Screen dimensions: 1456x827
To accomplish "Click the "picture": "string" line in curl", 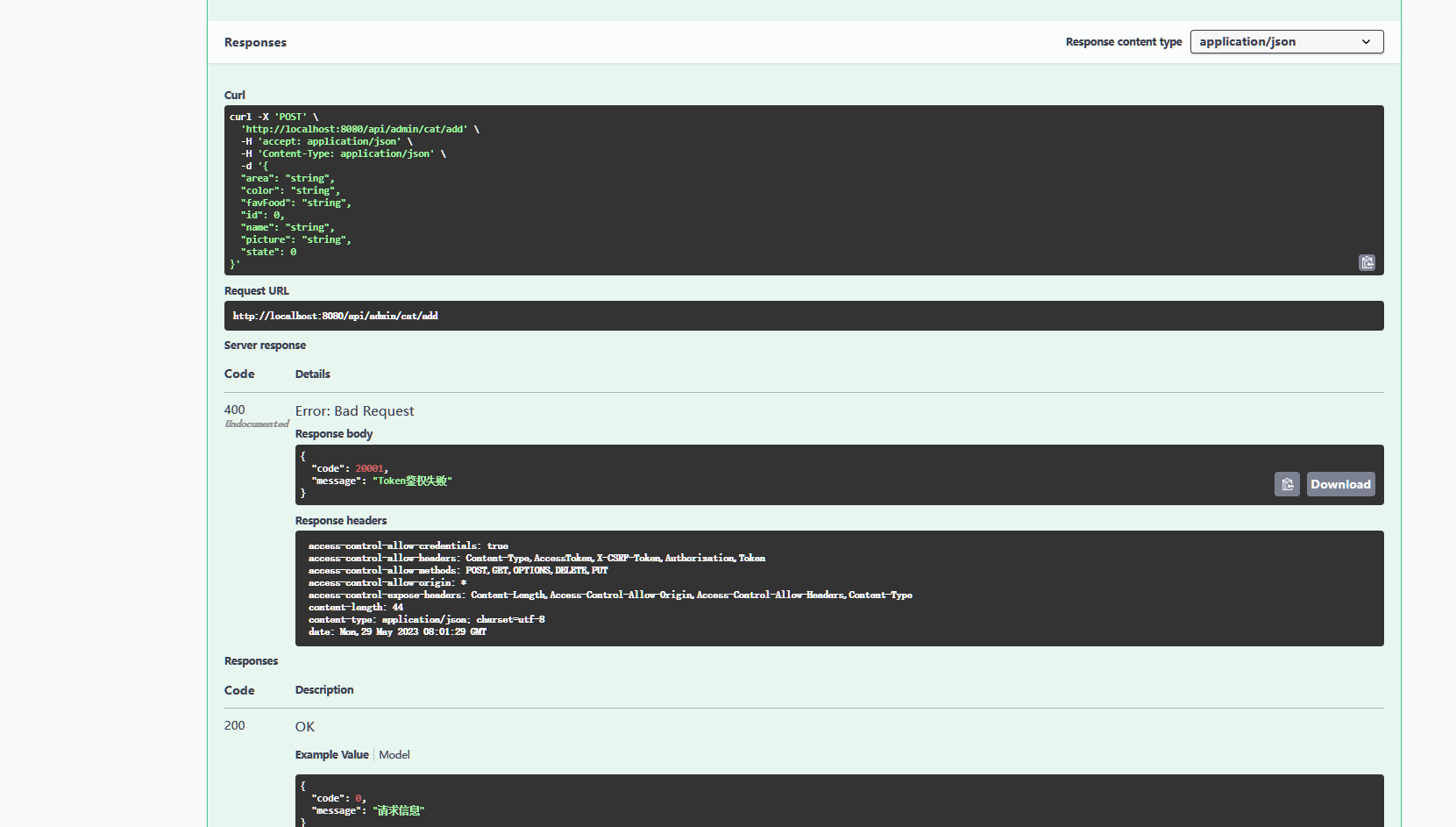I will 296,239.
